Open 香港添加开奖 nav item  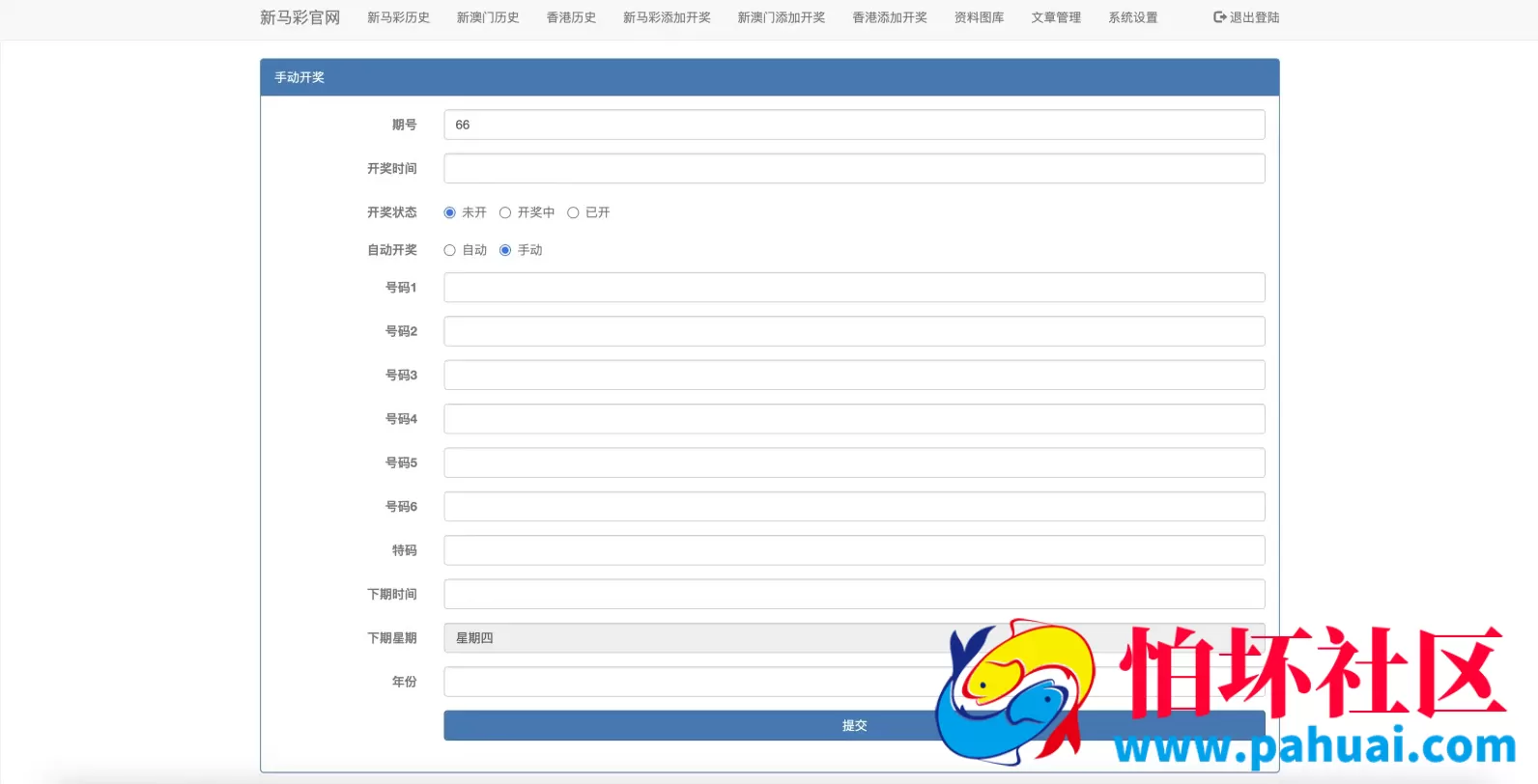coord(890,17)
